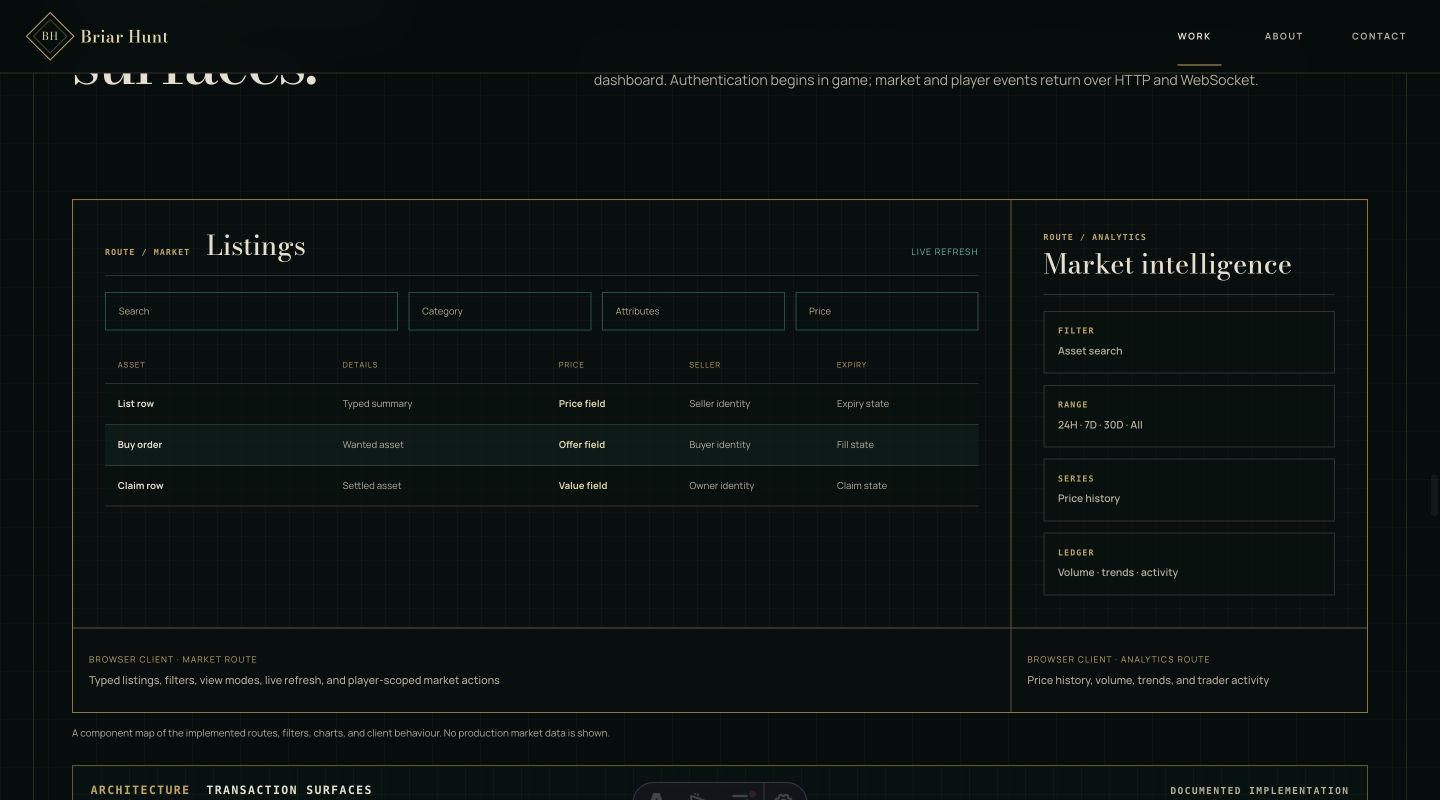The width and height of the screenshot is (1440, 800).
Task: Click the Route / Market breadcrumb label
Action: click(x=147, y=252)
